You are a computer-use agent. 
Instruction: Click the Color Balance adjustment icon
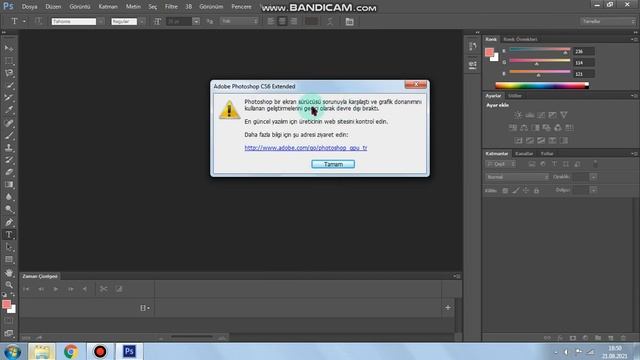[x=524, y=128]
